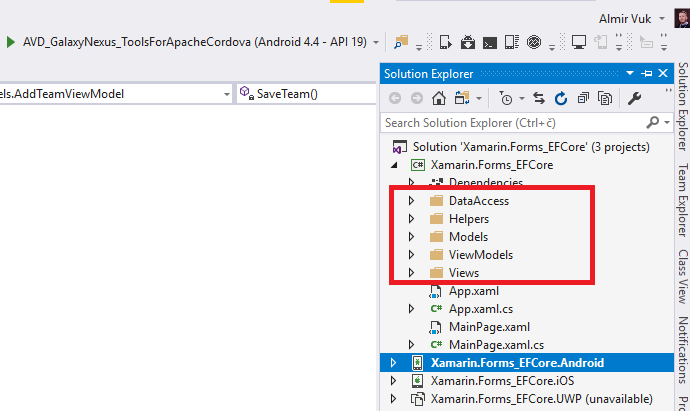This screenshot has width=690, height=411.
Task: Select the Xamarin.Forms_EFCore.UWP (unavailable) project
Action: click(541, 399)
